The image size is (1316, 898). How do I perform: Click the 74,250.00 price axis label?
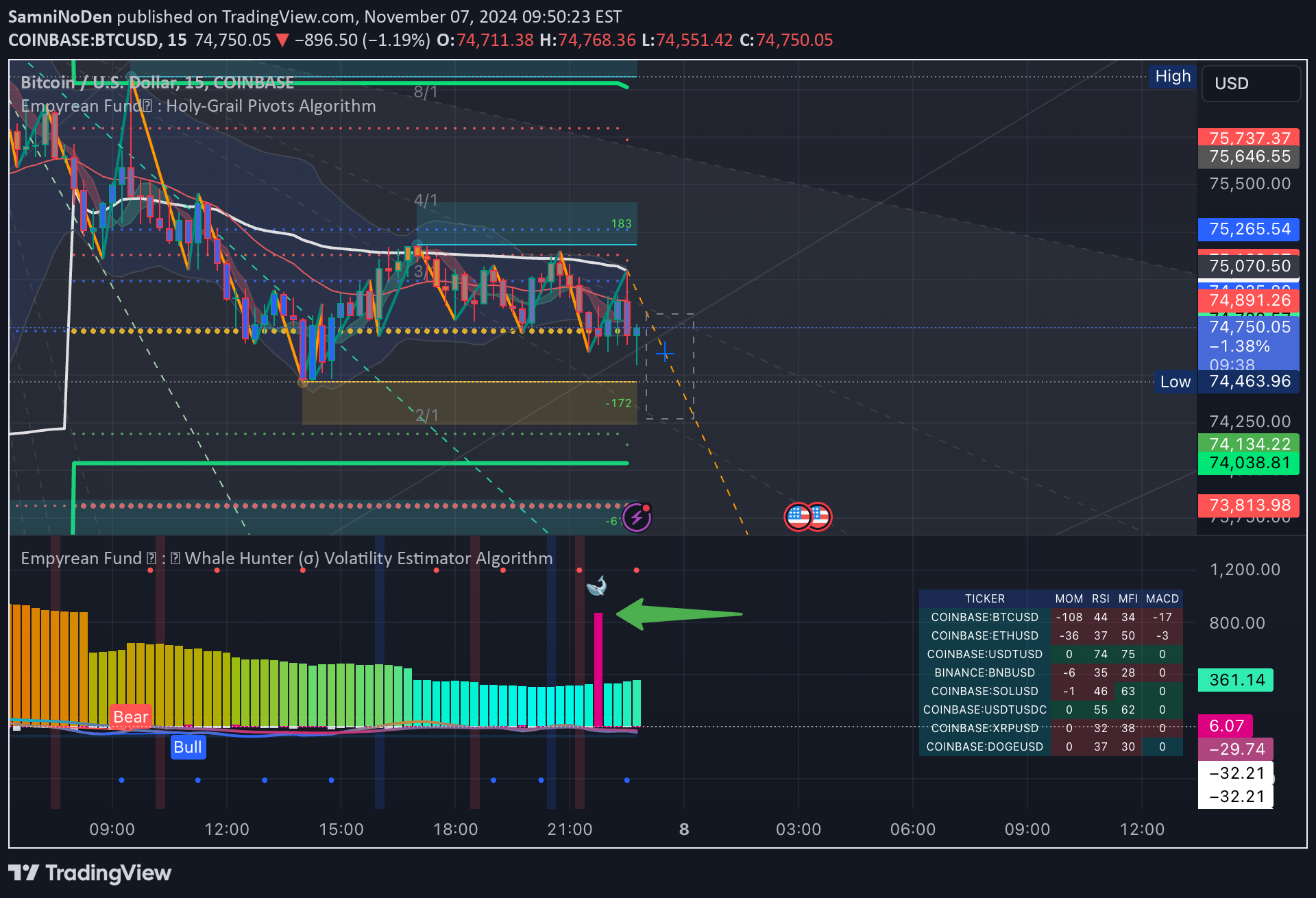coord(1250,422)
